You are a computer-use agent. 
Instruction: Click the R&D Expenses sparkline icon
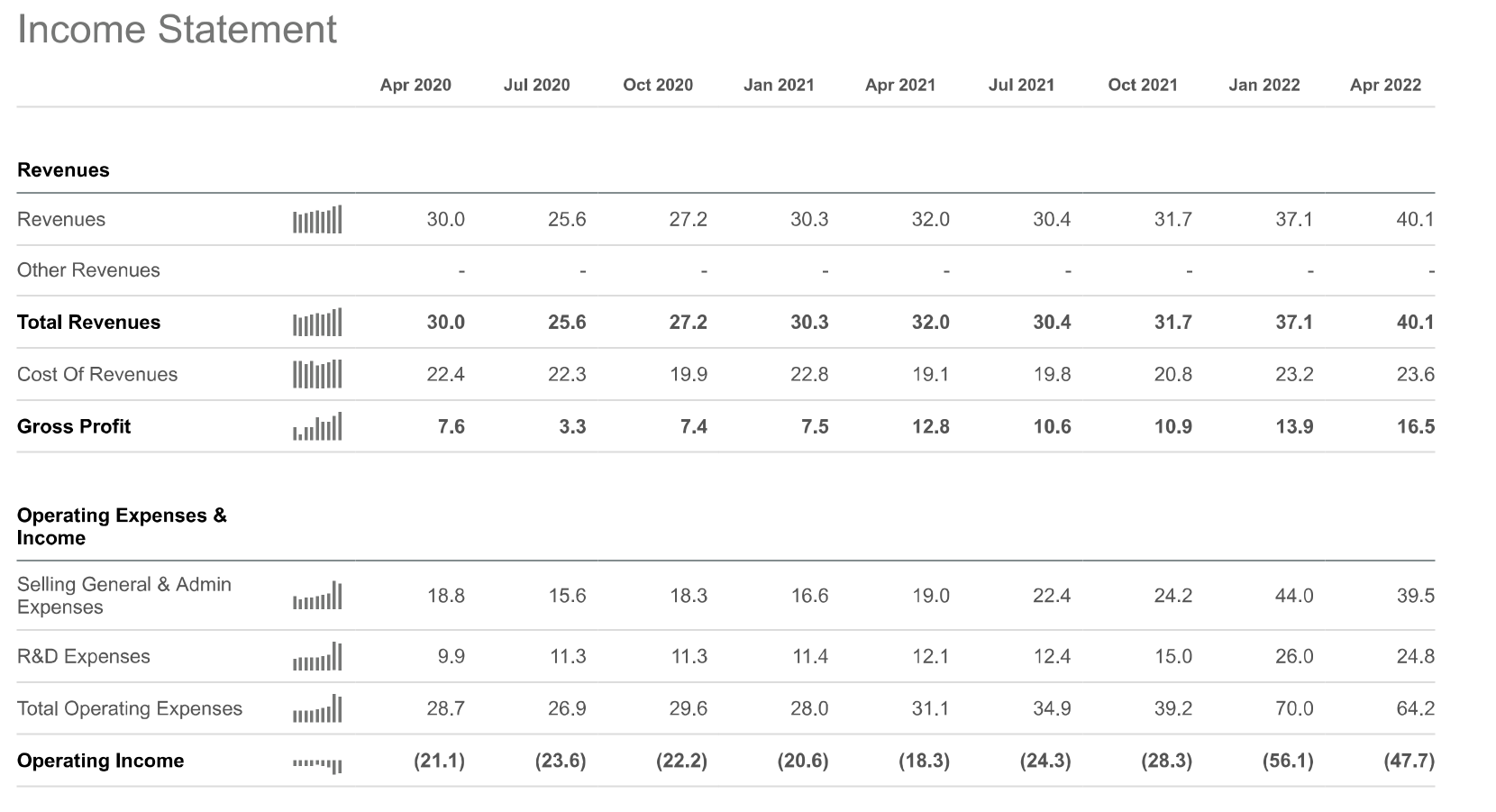[317, 657]
